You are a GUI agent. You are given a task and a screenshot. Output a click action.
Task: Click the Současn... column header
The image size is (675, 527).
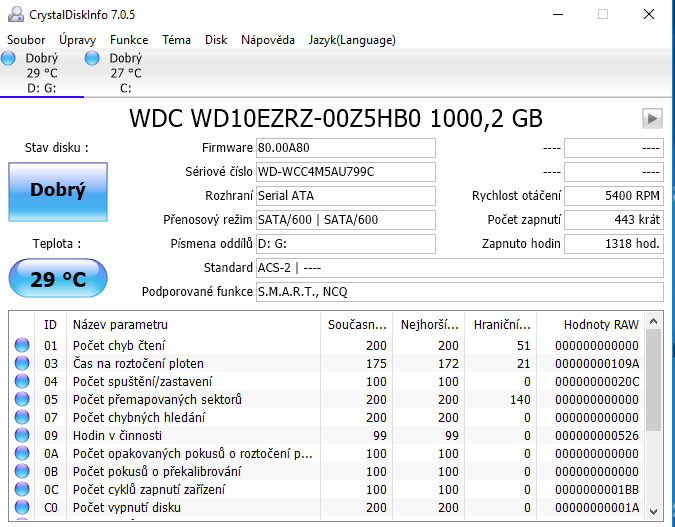coord(356,324)
